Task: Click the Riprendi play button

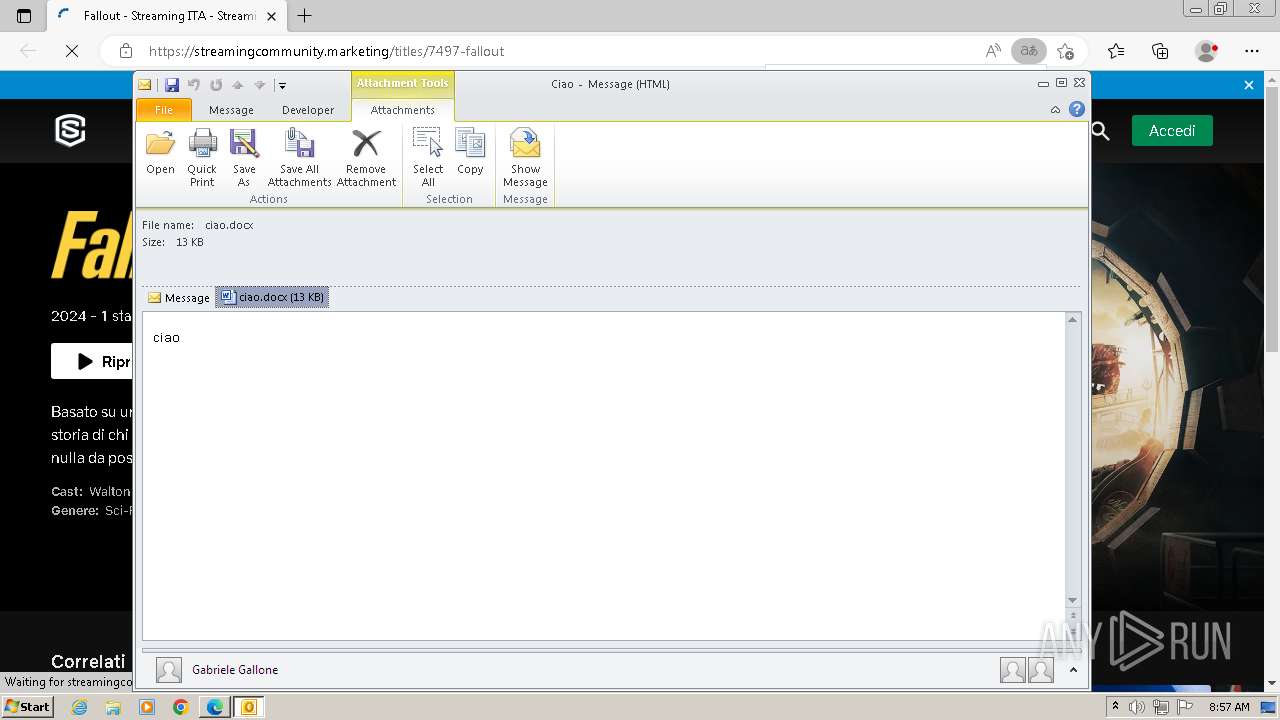Action: (92, 362)
